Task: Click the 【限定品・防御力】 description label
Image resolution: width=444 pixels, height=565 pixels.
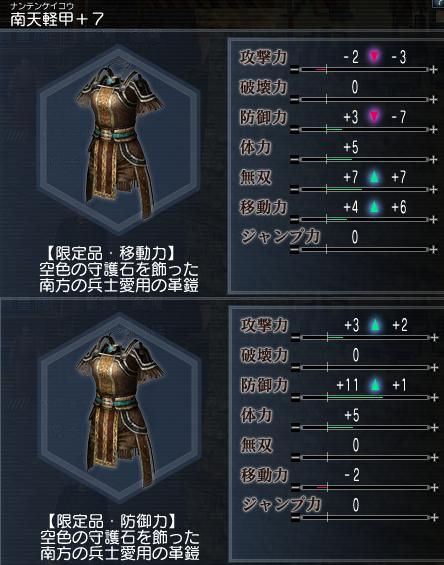Action: 112,521
